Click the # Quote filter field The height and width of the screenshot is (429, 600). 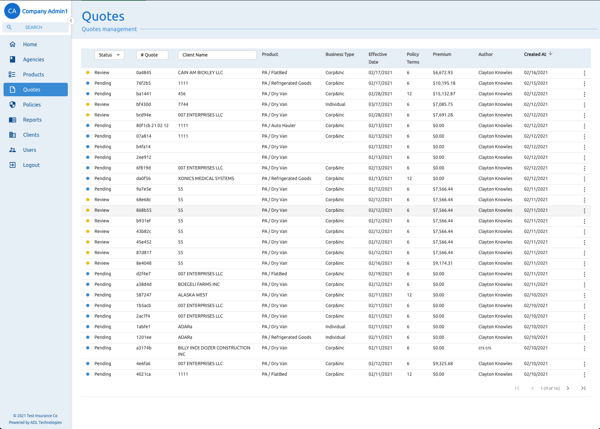(x=152, y=55)
